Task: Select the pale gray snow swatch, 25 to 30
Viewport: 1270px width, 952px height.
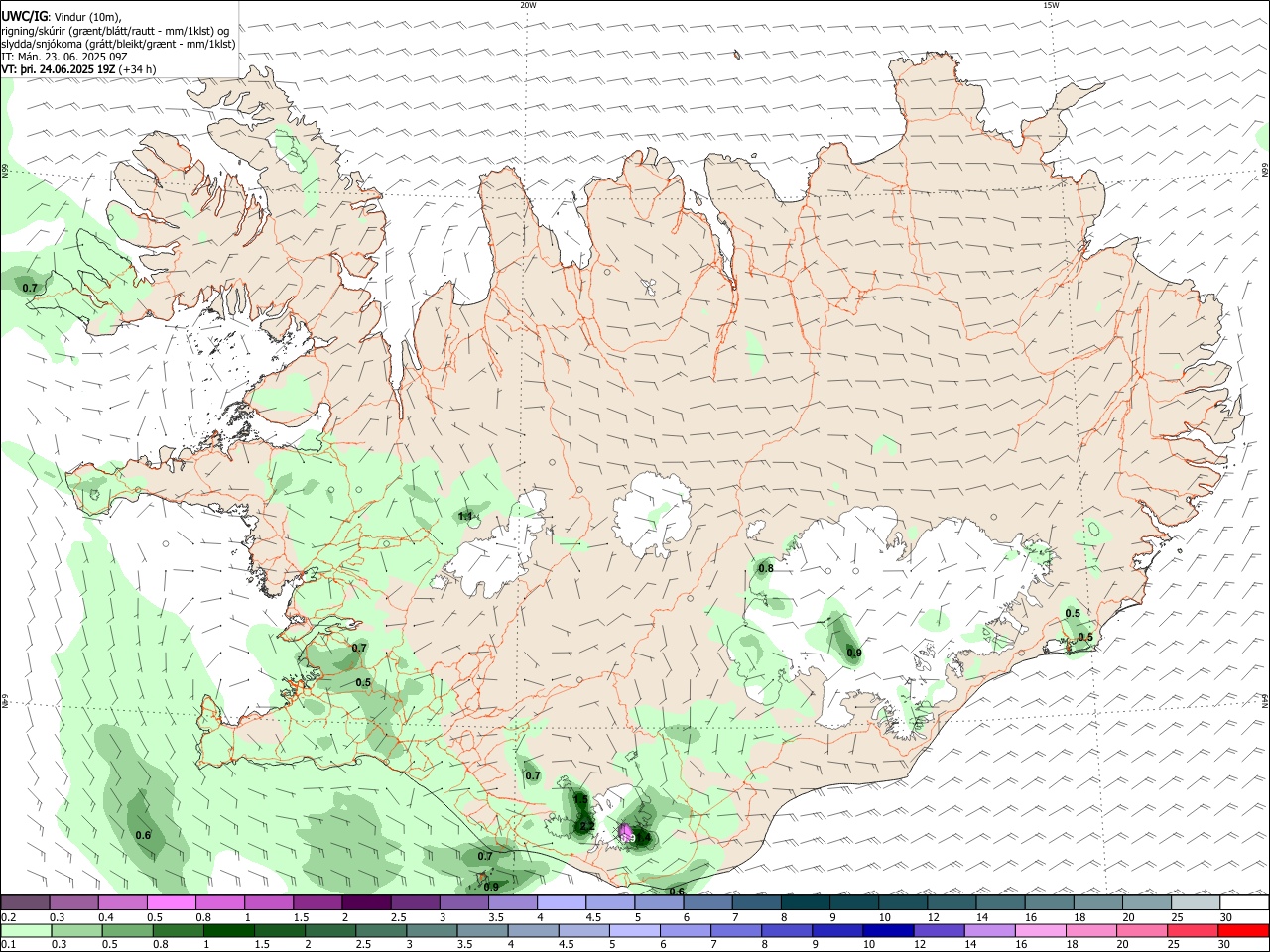Action: point(1195,902)
